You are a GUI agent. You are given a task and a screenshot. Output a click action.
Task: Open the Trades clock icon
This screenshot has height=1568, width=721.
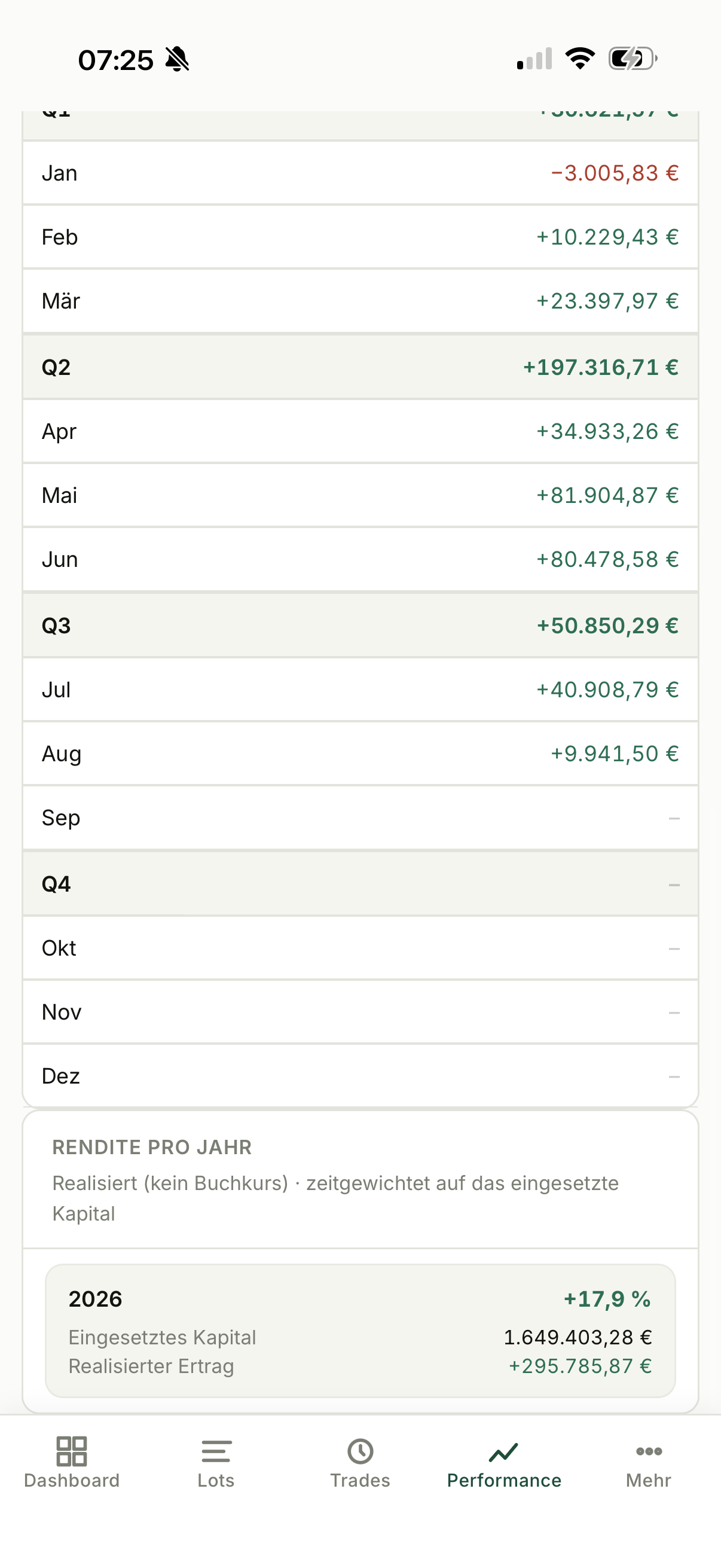coord(360,1451)
